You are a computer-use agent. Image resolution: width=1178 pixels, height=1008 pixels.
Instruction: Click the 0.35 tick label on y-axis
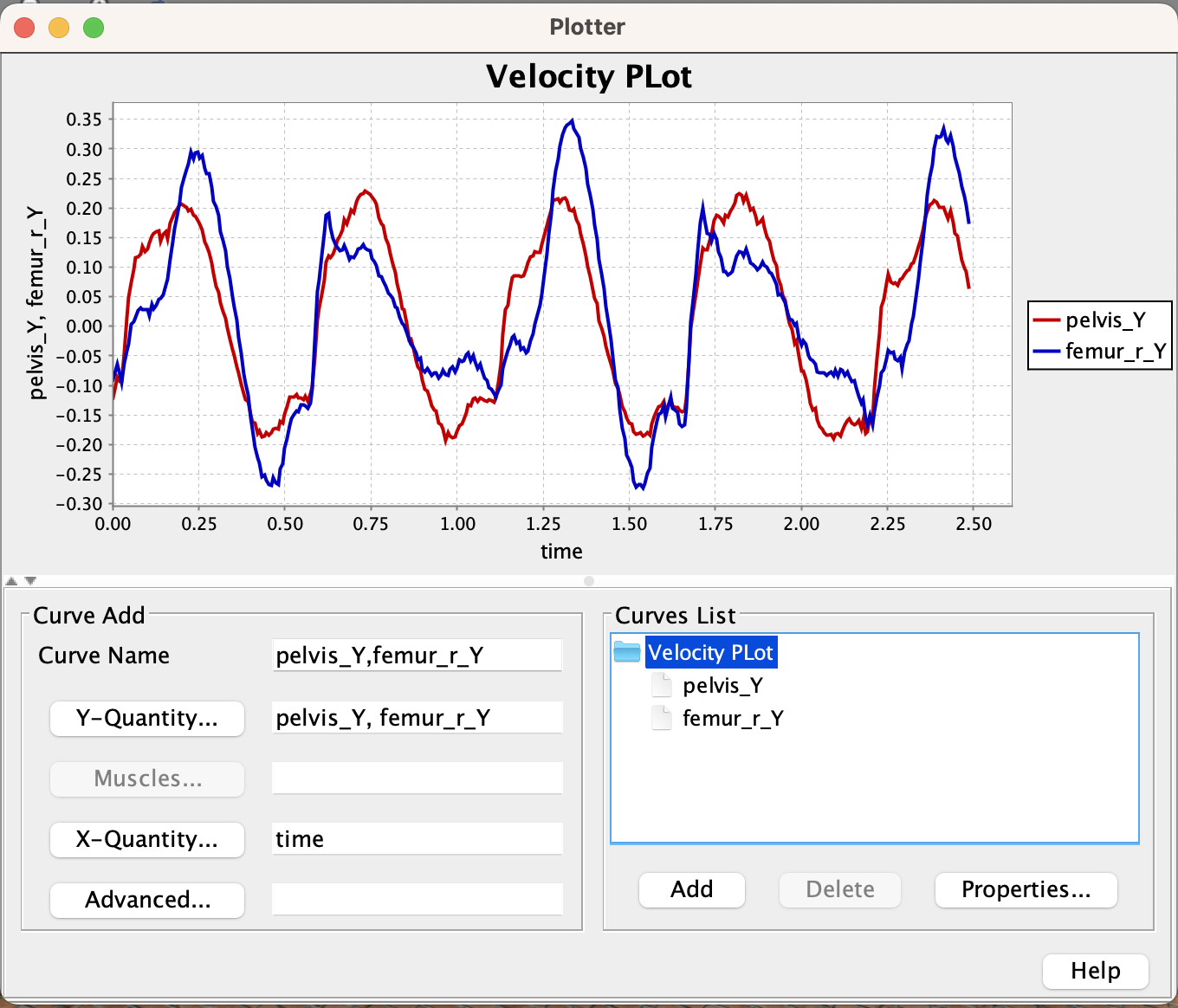point(84,120)
